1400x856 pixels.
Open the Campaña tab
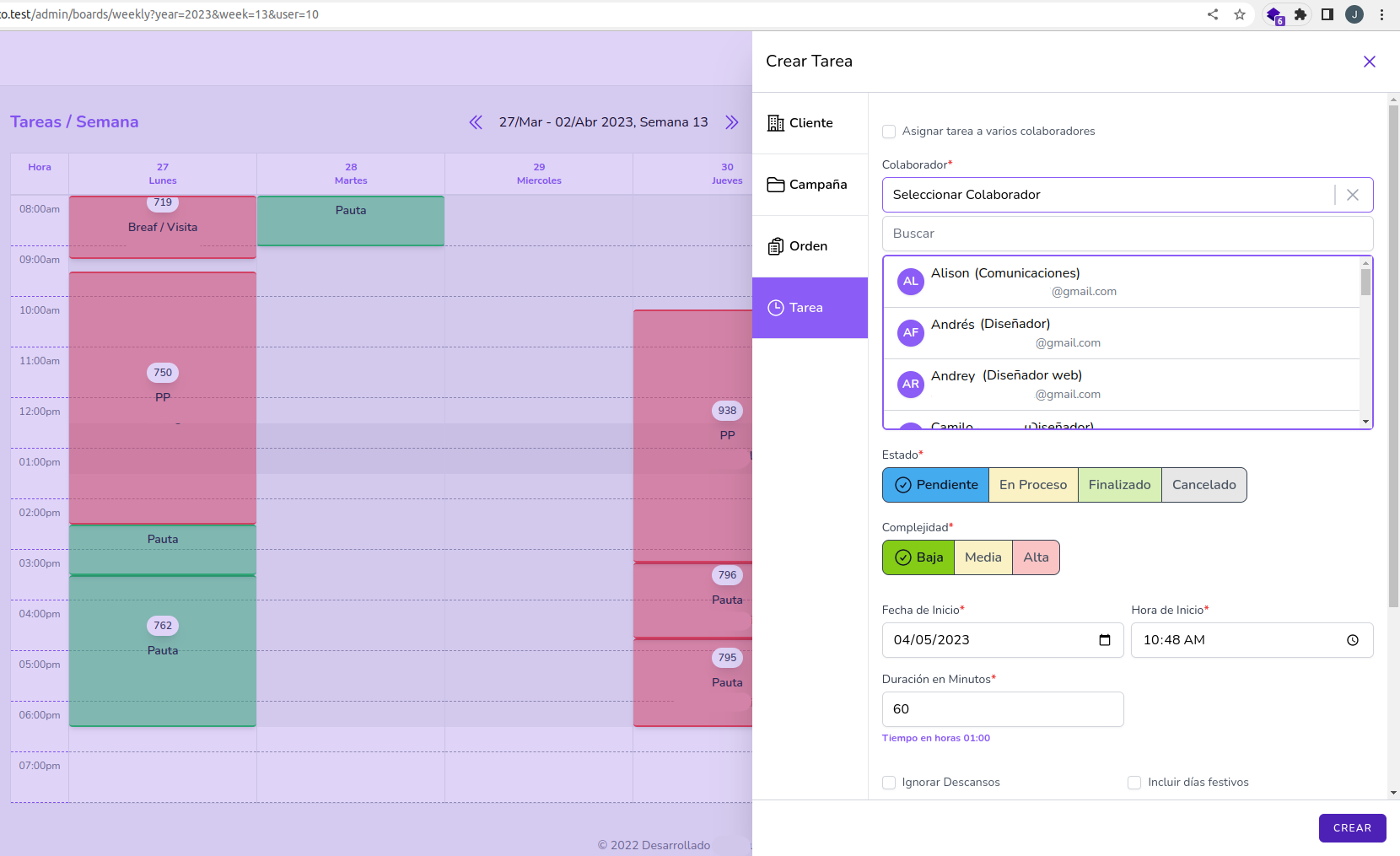pyautogui.click(x=810, y=185)
